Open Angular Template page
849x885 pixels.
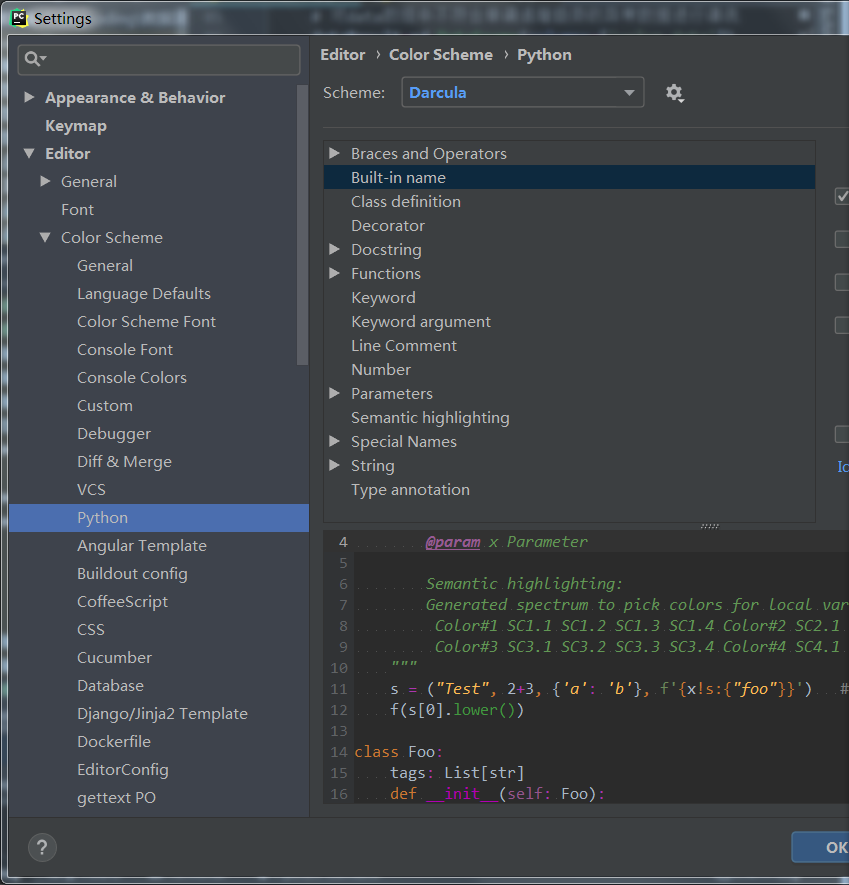pyautogui.click(x=142, y=545)
